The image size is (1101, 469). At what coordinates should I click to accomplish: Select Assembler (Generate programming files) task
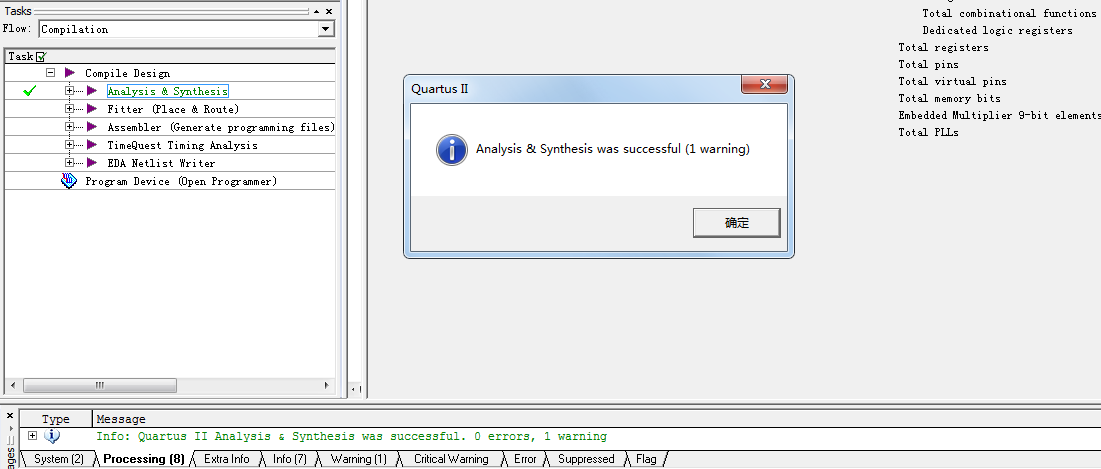pos(220,128)
